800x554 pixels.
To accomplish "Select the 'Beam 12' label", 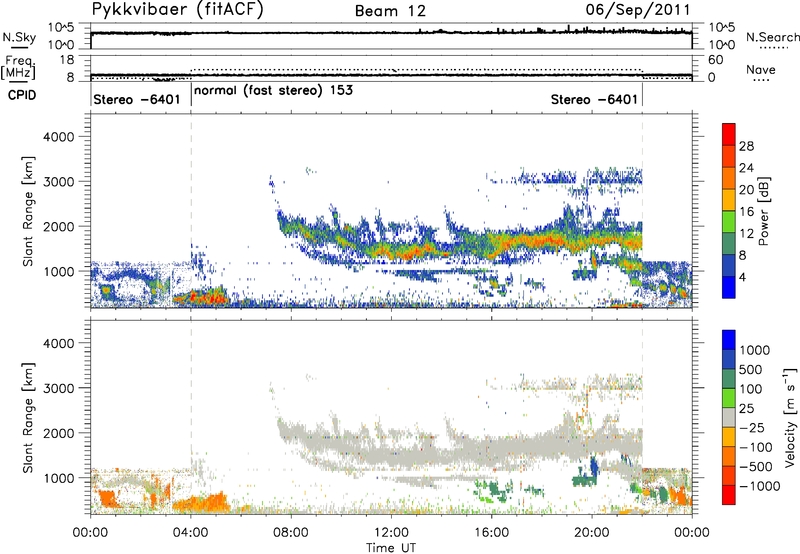I will (390, 11).
